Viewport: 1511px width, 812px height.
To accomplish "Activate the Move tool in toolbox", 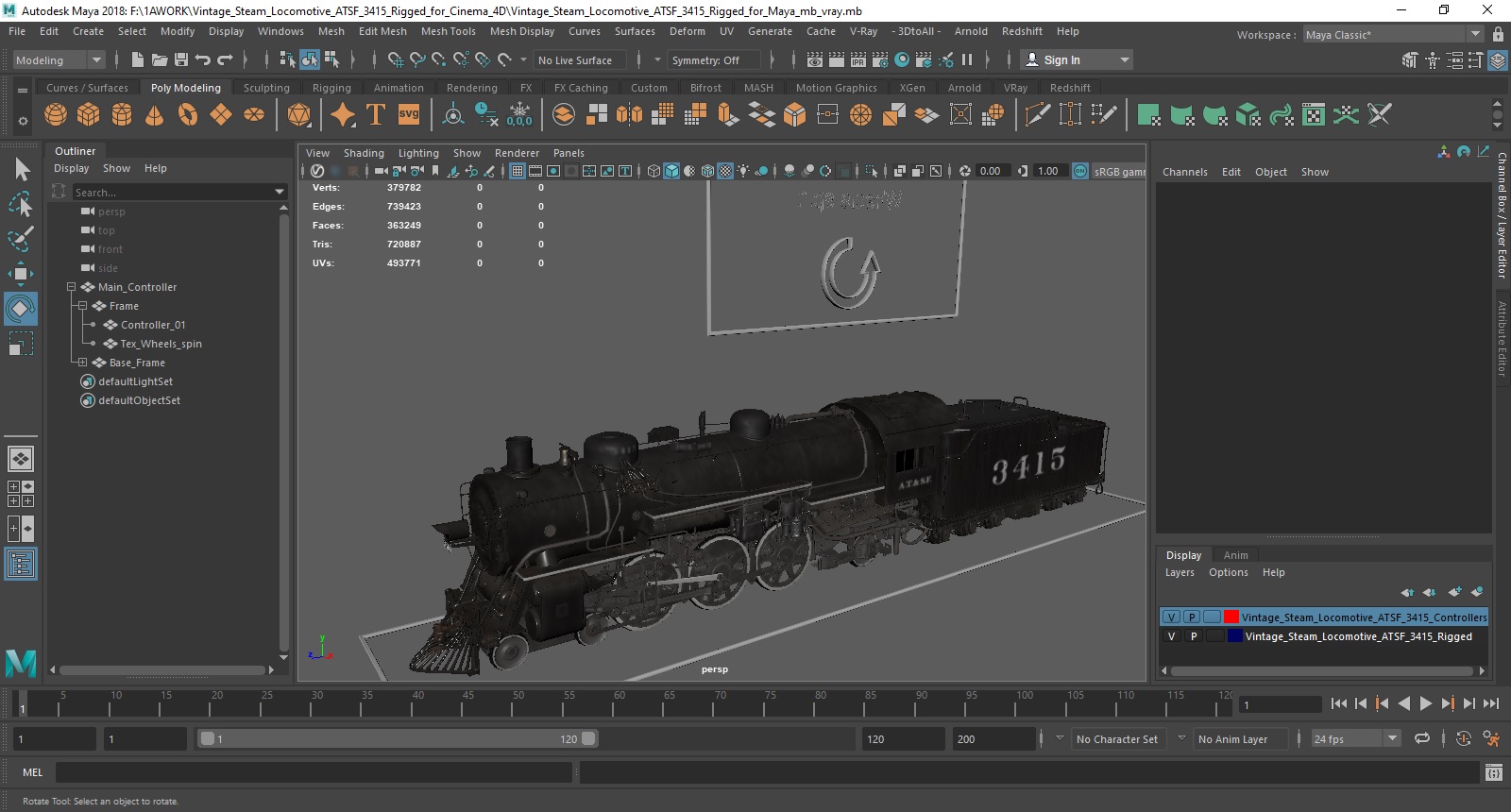I will click(x=21, y=274).
